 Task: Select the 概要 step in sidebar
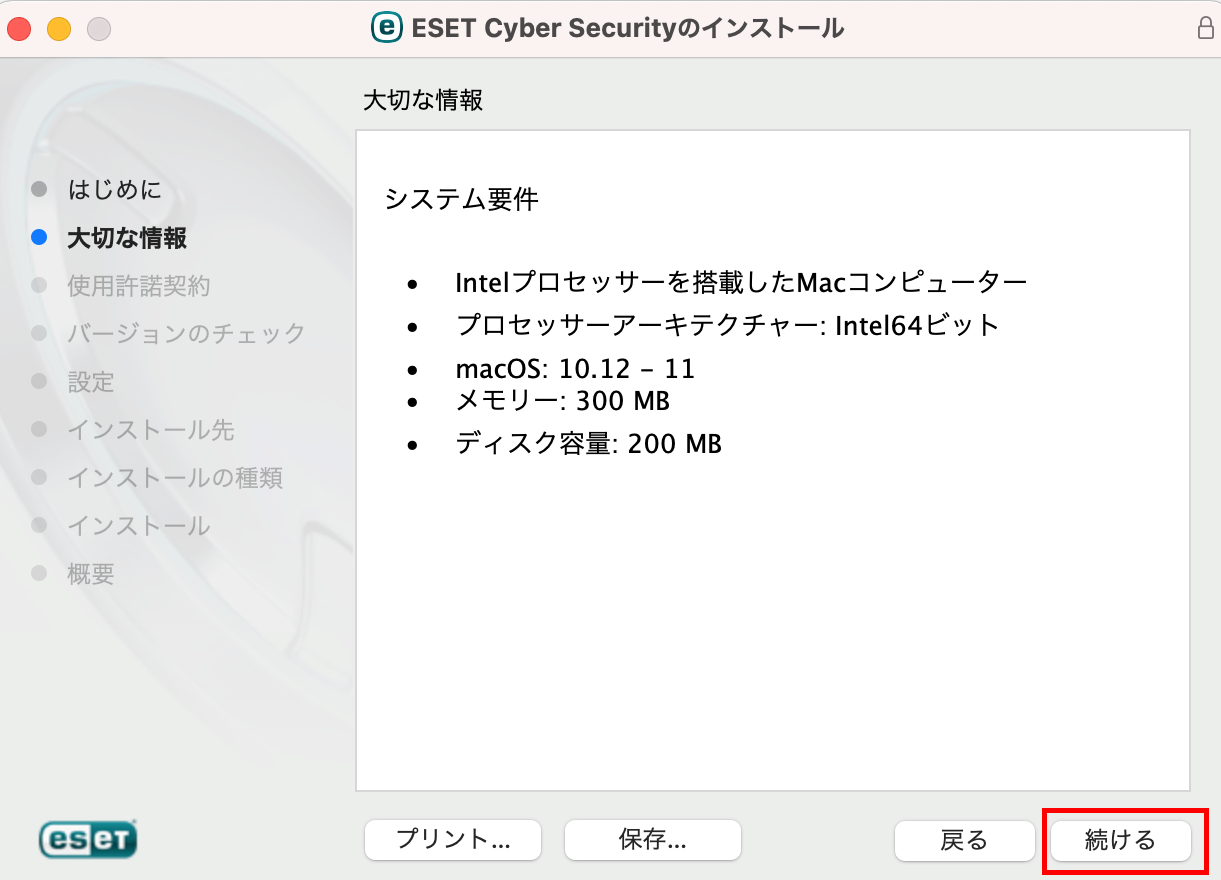(91, 574)
